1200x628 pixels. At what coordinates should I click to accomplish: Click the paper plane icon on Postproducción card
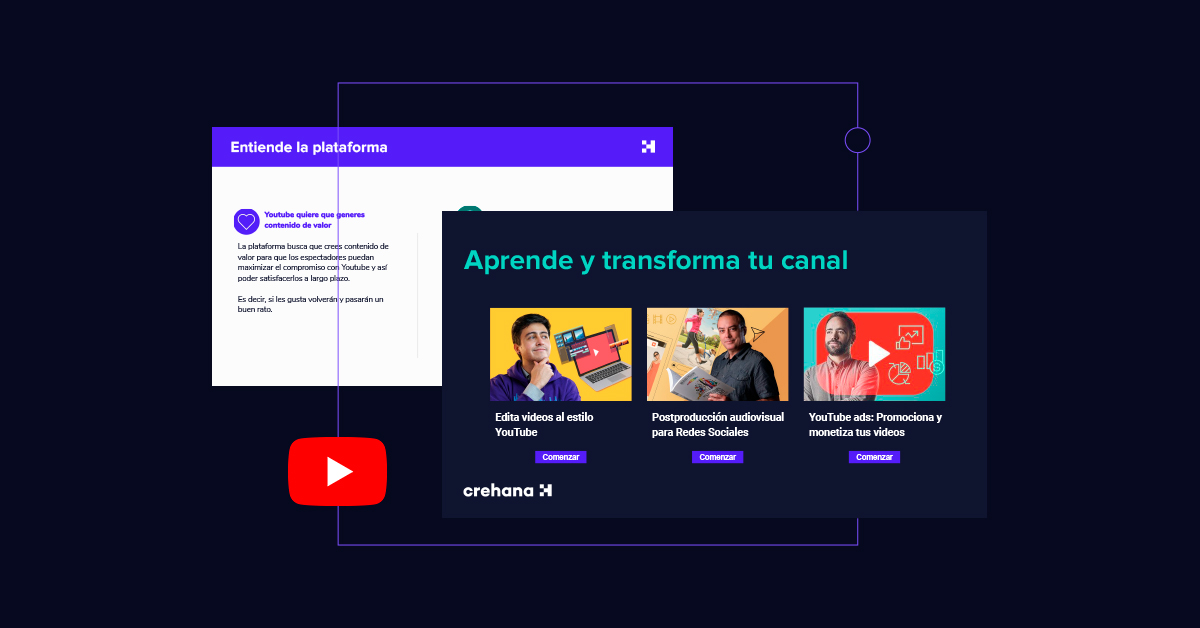[x=757, y=333]
